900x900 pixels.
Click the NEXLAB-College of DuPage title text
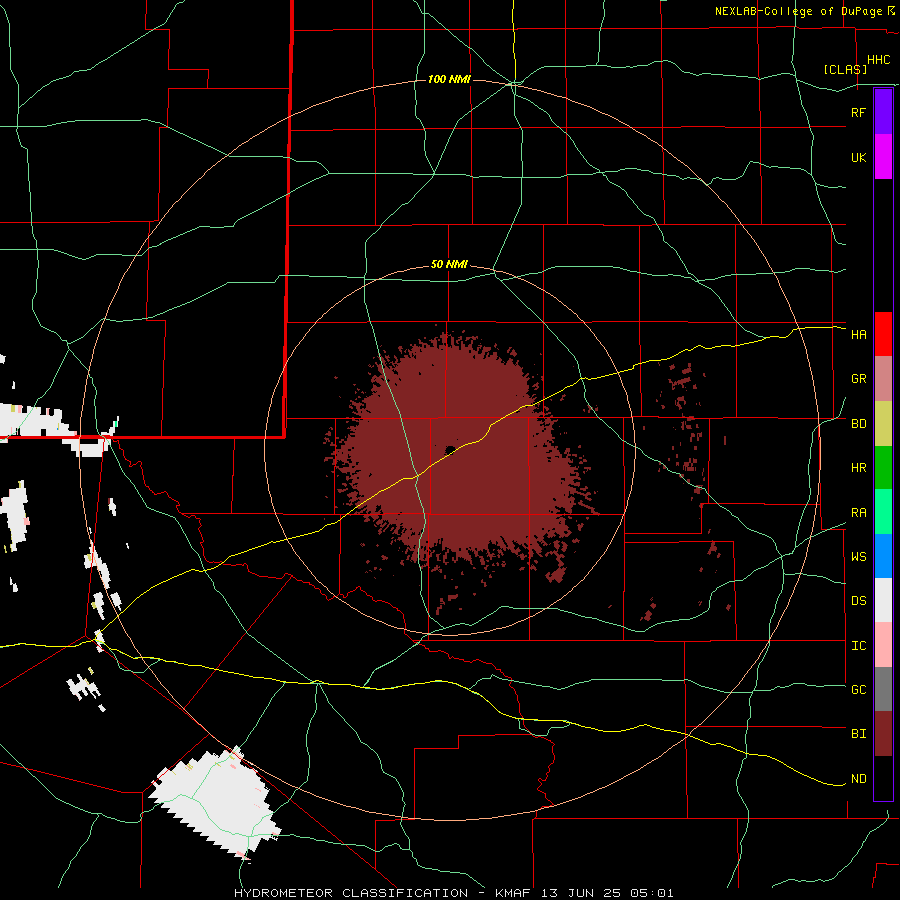(x=798, y=11)
